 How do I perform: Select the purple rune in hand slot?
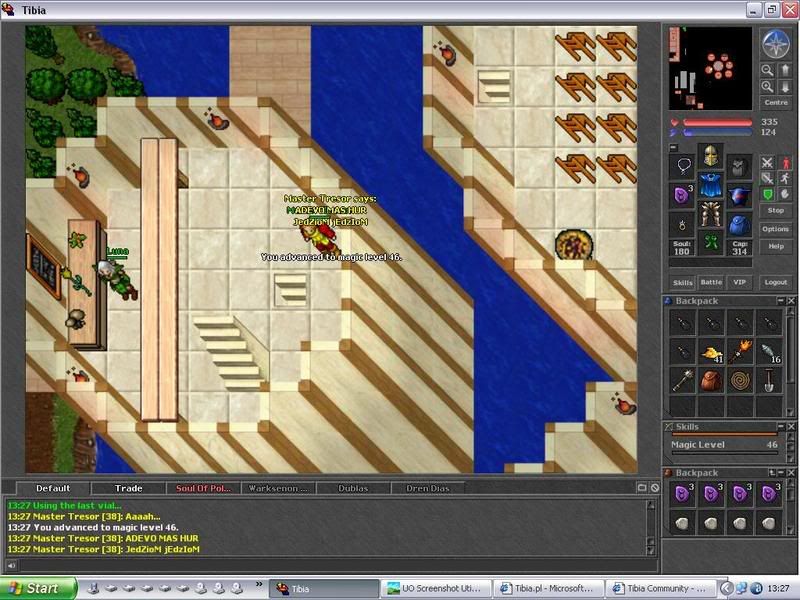tap(682, 195)
